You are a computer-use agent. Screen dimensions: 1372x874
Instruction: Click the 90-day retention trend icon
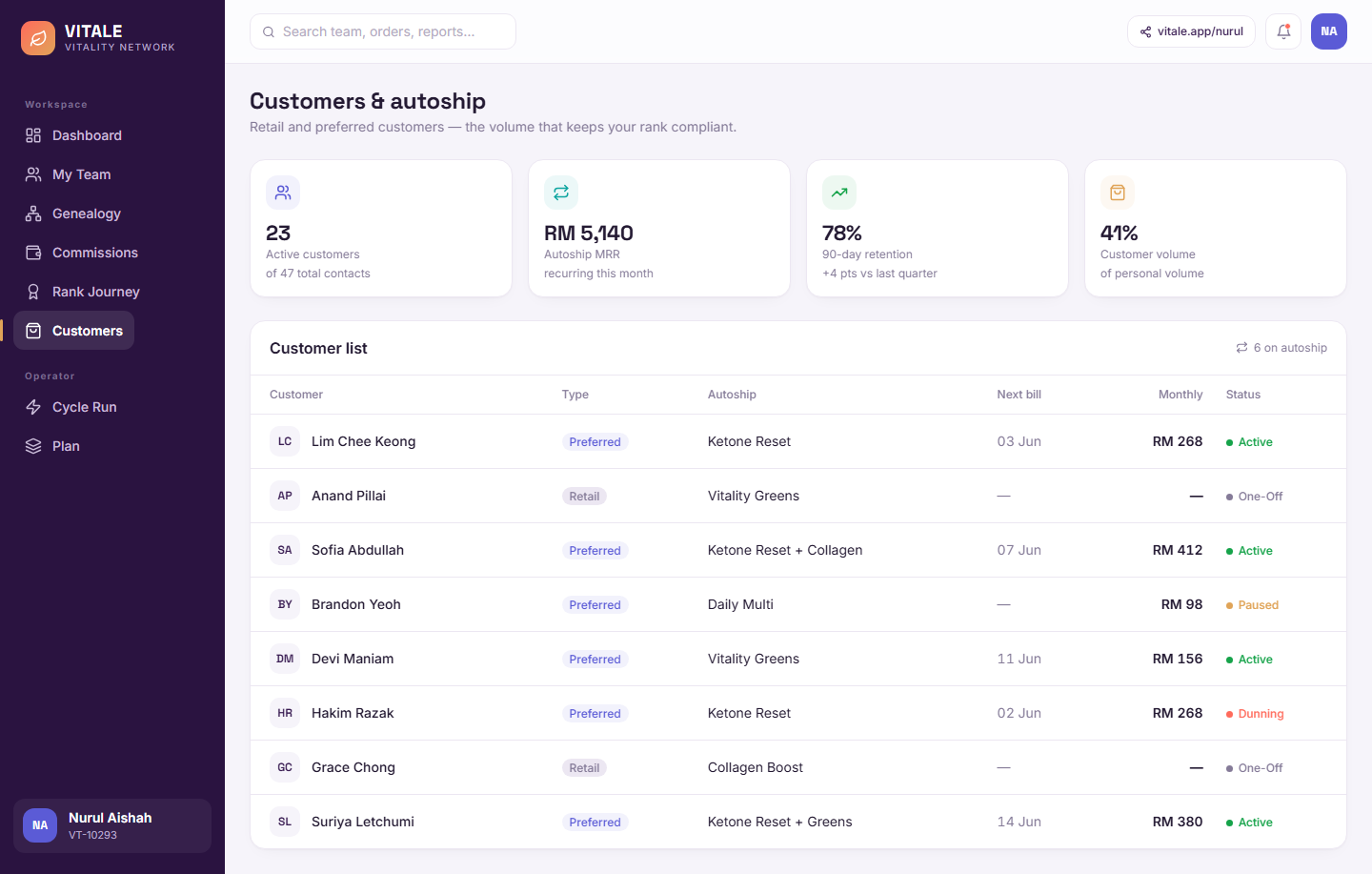point(839,193)
